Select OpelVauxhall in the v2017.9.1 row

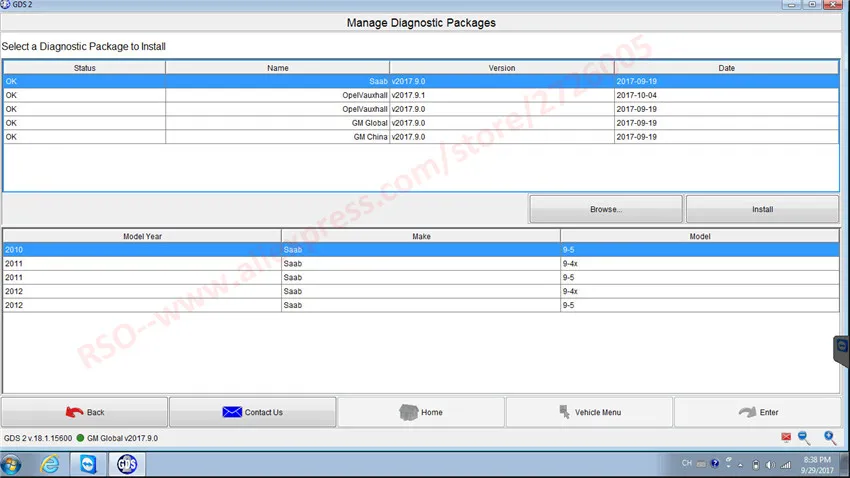pyautogui.click(x=365, y=95)
